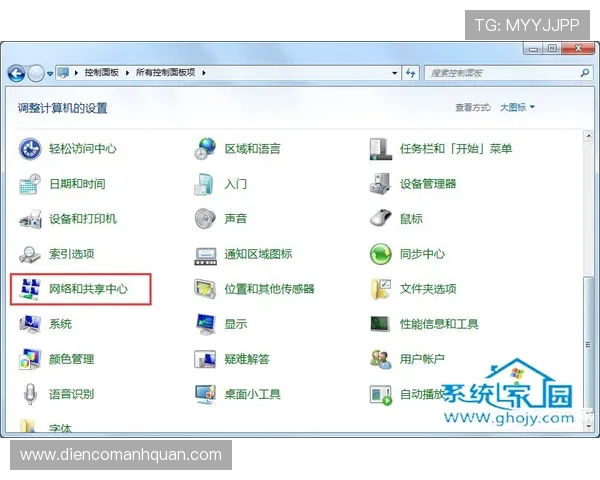Open the 桌面小工具 icon
The image size is (600, 480).
click(x=205, y=394)
